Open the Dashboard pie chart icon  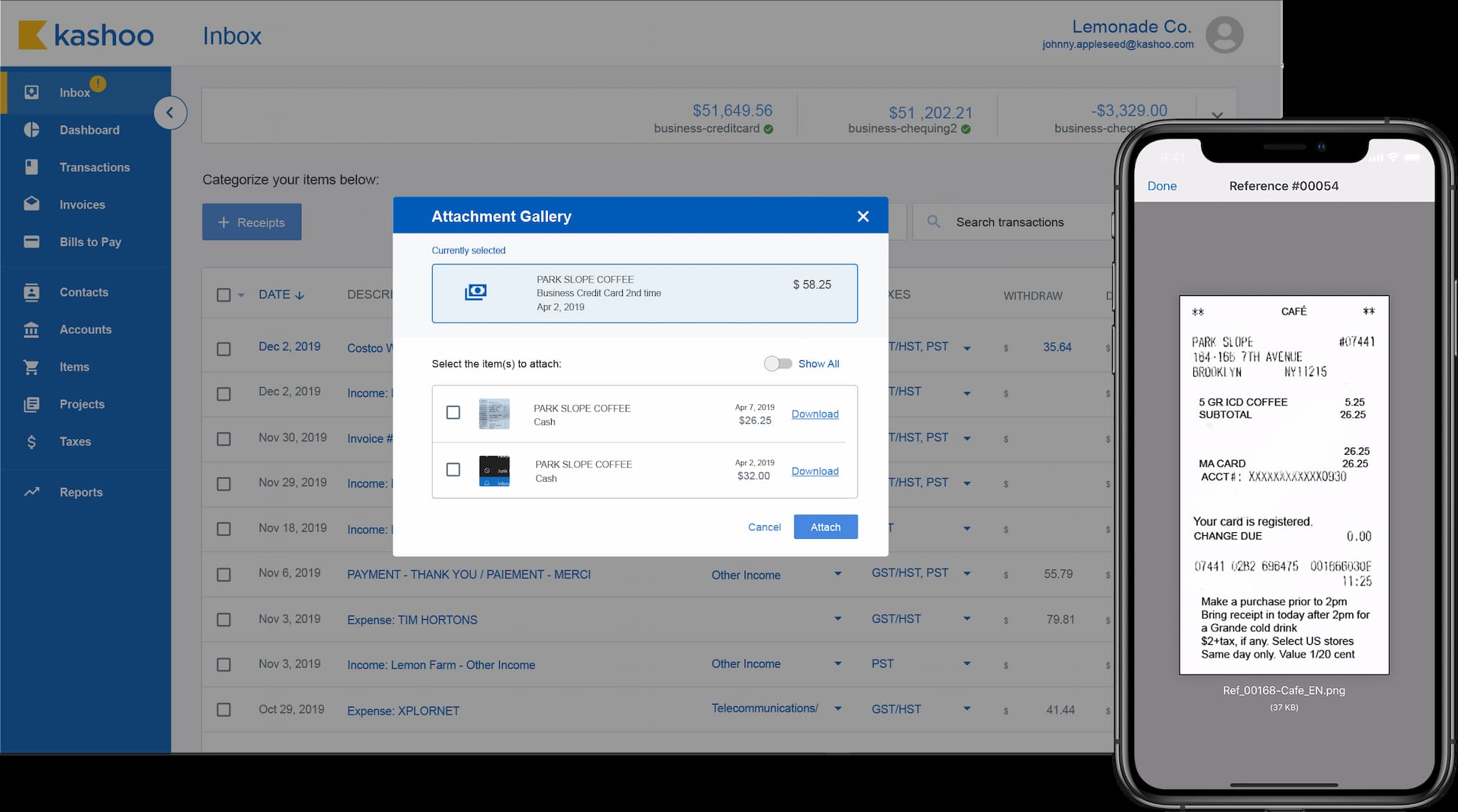[x=31, y=130]
